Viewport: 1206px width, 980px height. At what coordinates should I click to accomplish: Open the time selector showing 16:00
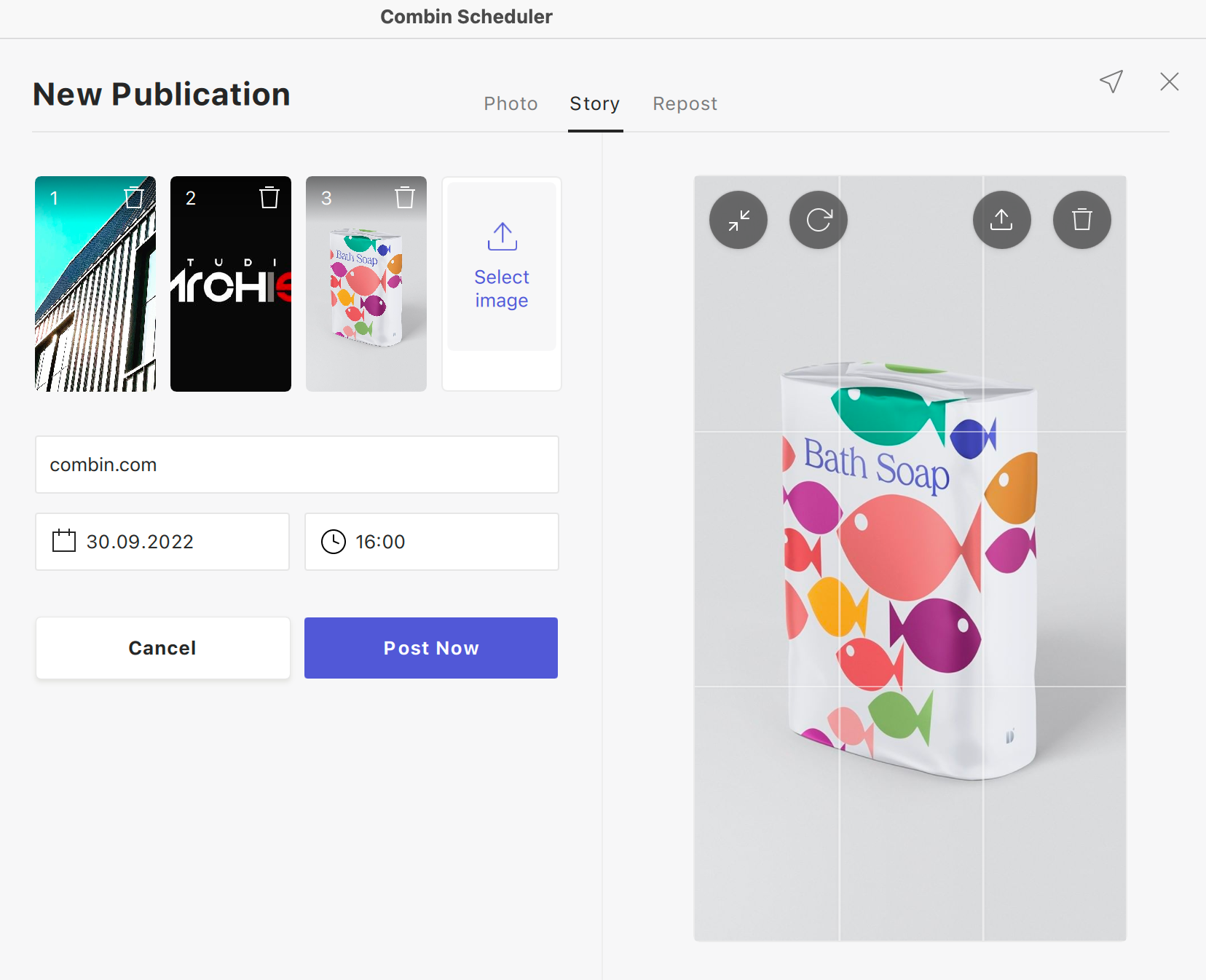(x=431, y=541)
